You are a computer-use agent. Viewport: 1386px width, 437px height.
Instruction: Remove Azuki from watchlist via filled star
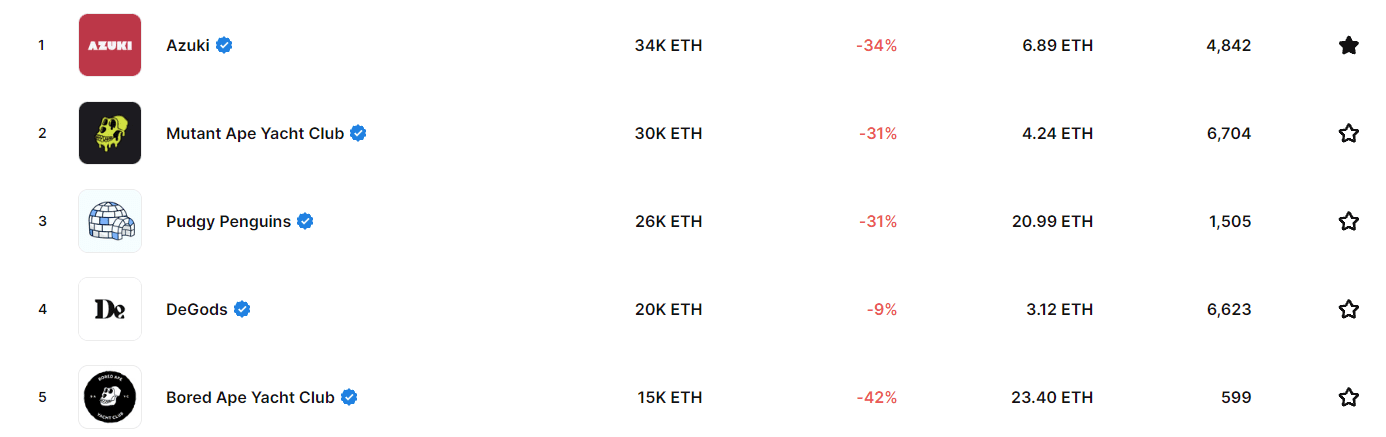(1348, 45)
